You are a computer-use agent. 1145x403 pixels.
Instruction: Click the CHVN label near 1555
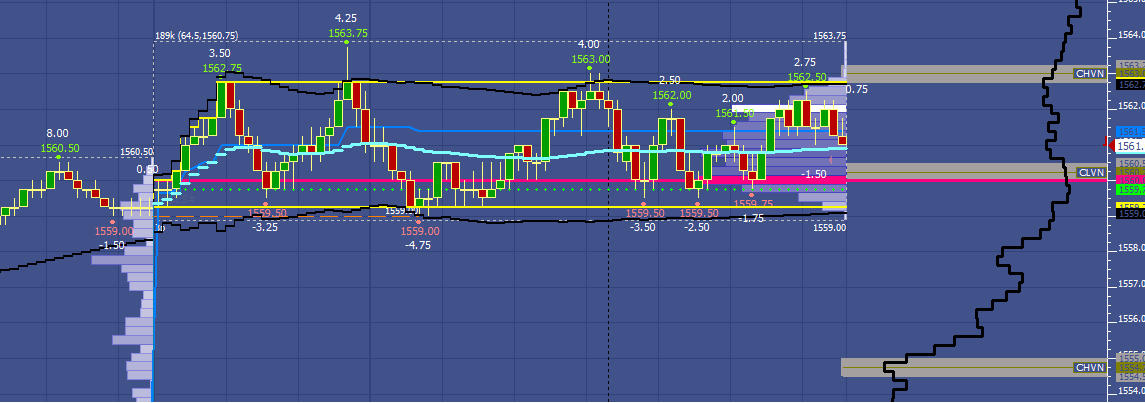[1089, 367]
